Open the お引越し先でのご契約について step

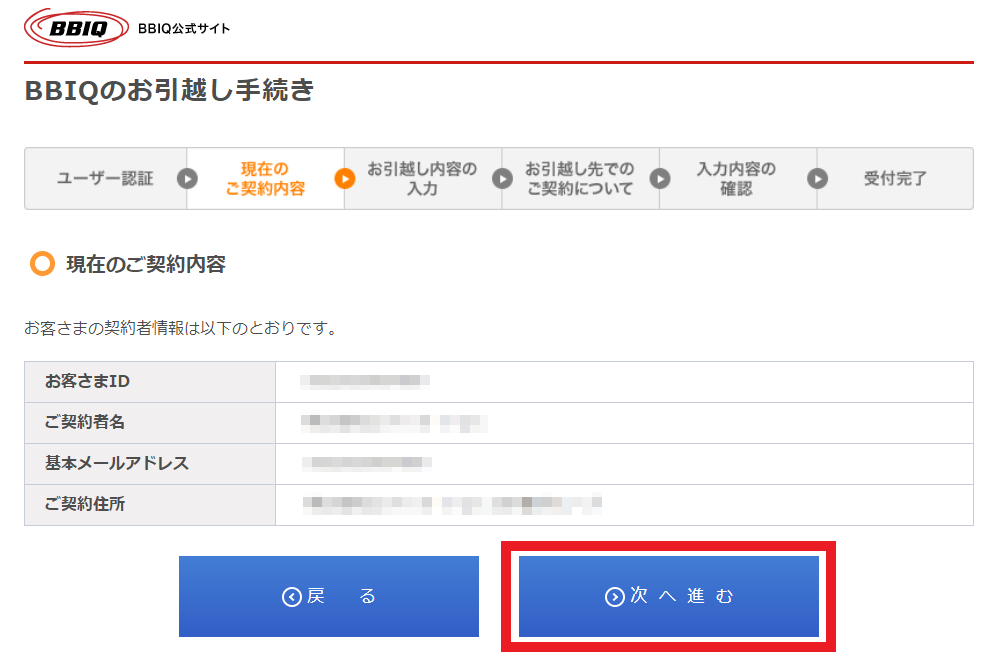[x=580, y=179]
